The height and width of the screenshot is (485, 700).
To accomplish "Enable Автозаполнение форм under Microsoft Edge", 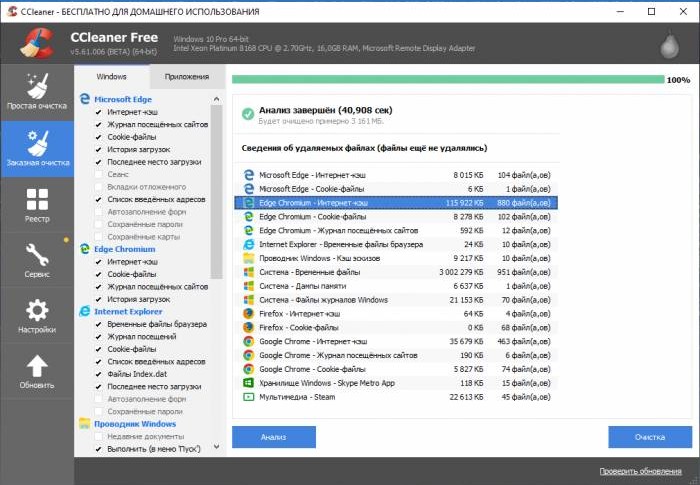I will click(x=99, y=212).
